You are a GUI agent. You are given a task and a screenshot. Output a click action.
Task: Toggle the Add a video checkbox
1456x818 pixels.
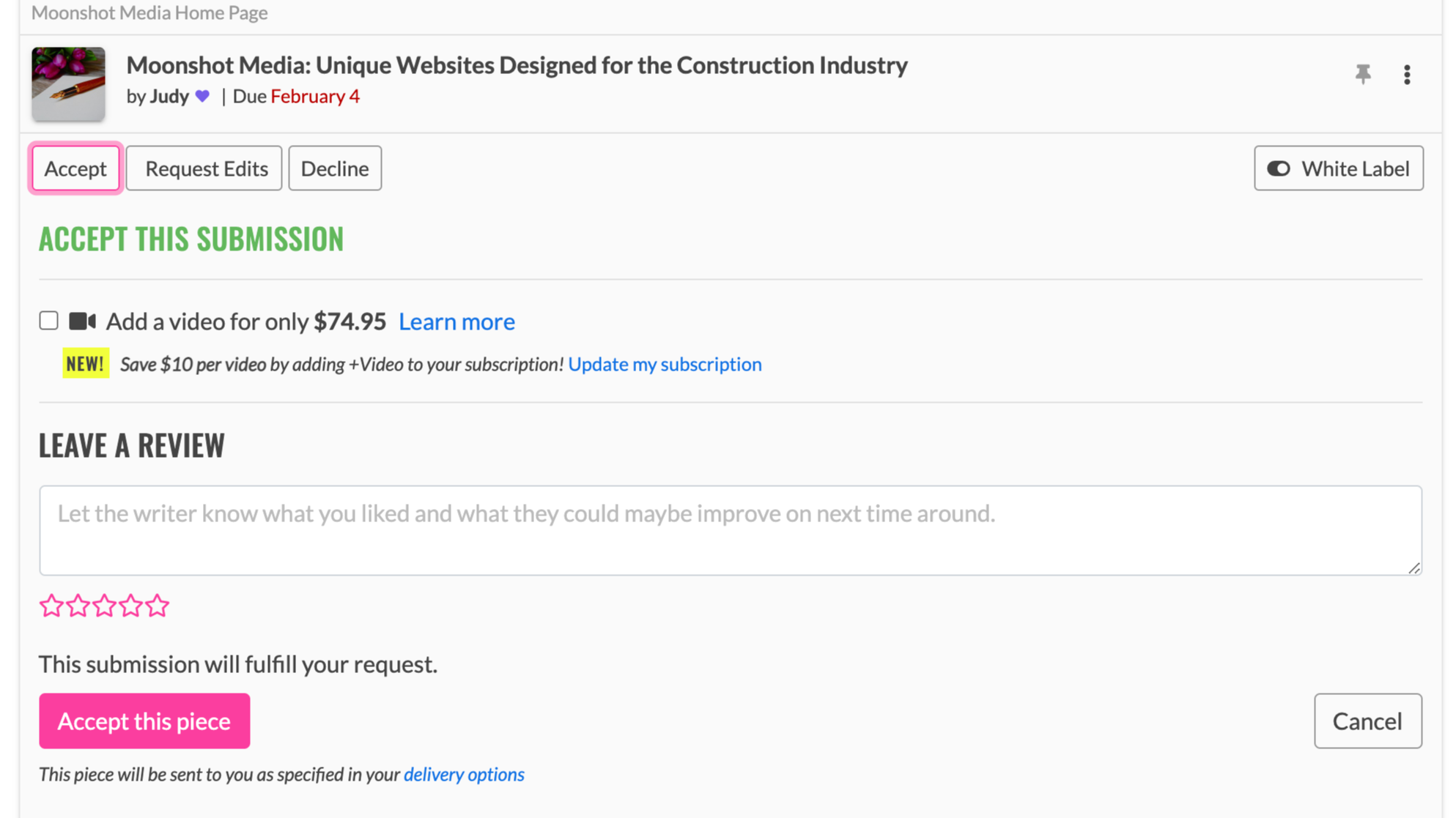click(48, 320)
